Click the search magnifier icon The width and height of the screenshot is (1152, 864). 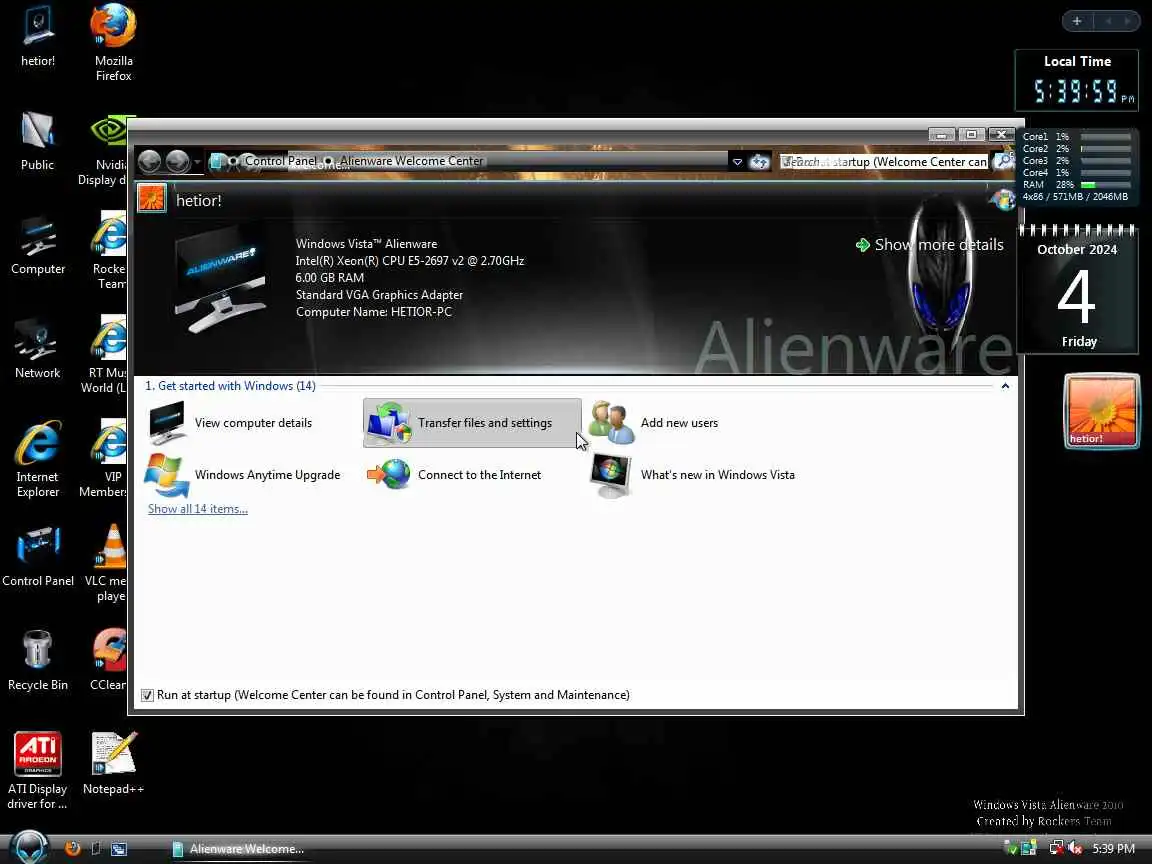pyautogui.click(x=1003, y=162)
